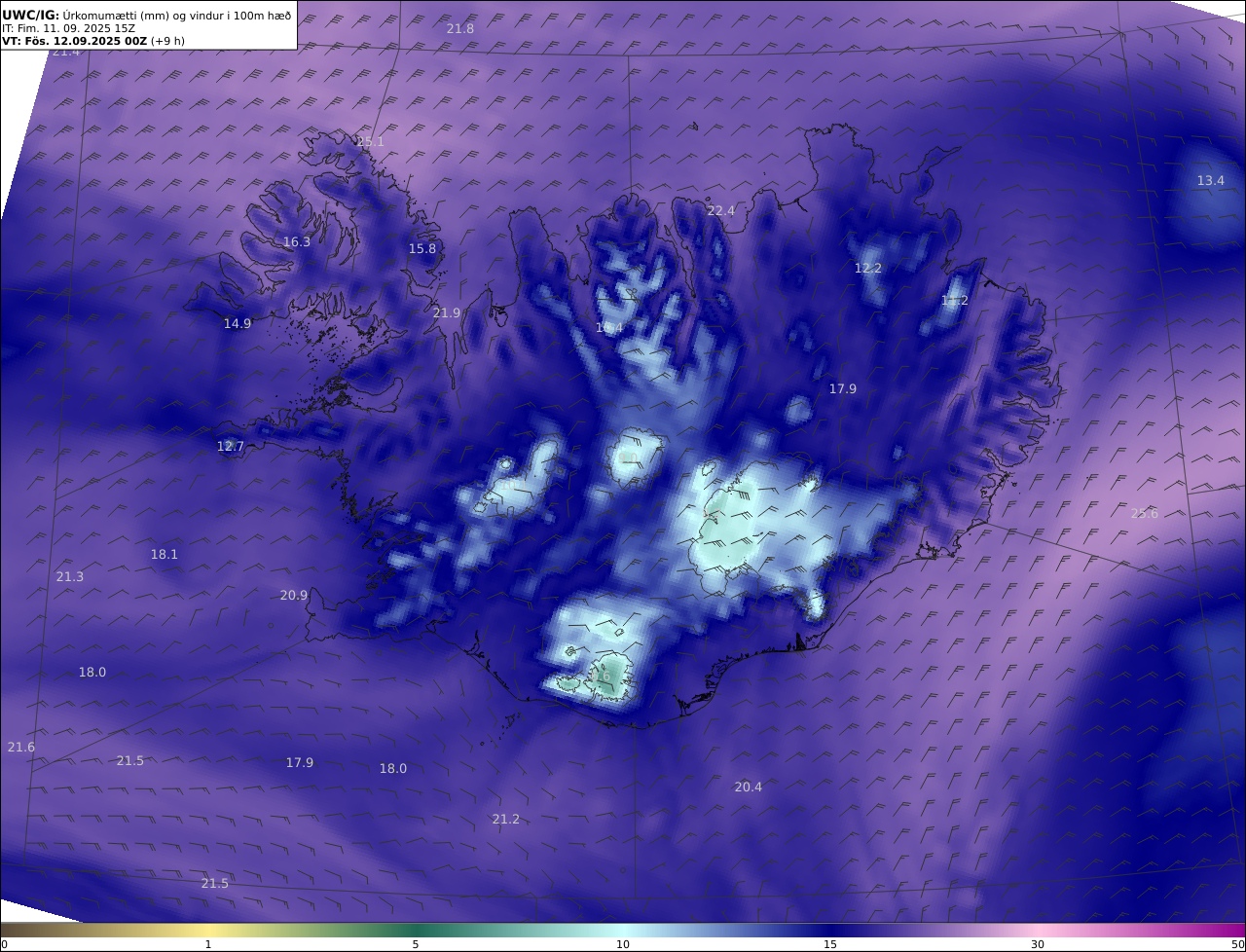1246x952 pixels.
Task: Click the 25.6 value label
Action: pos(1145,513)
